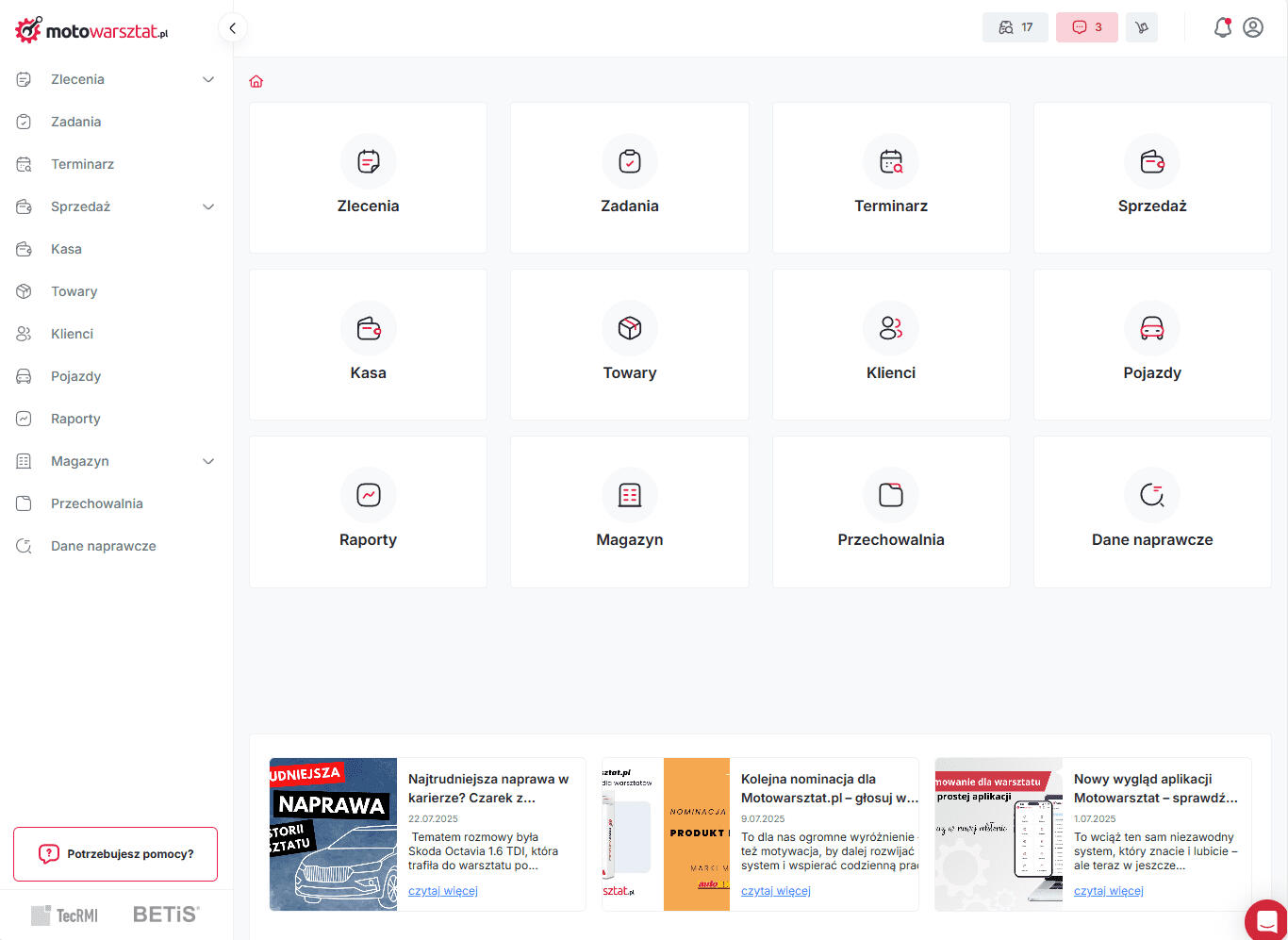
Task: Open the Towary box icon tile
Action: click(629, 328)
